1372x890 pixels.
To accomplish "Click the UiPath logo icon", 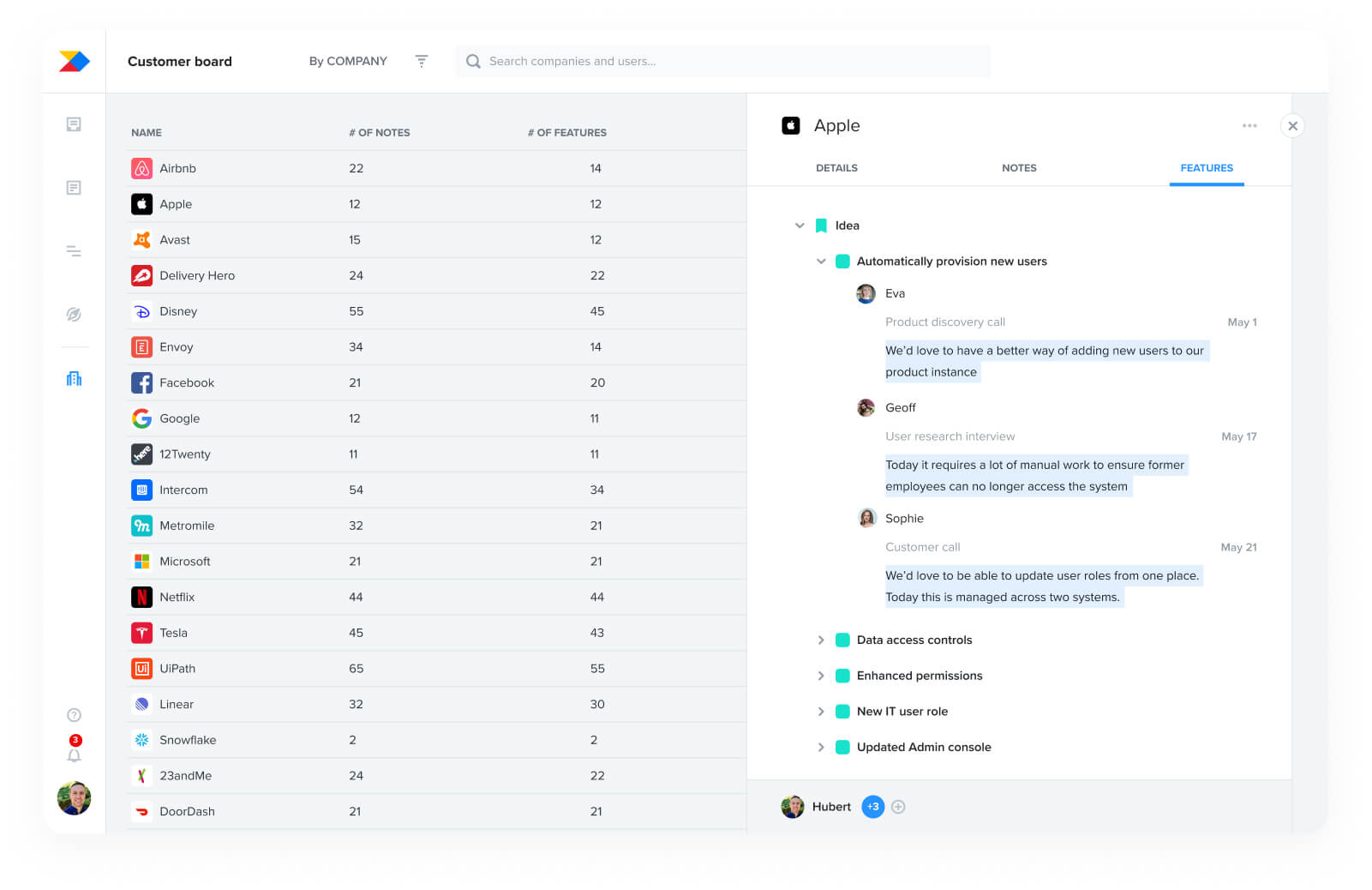I will tap(141, 669).
